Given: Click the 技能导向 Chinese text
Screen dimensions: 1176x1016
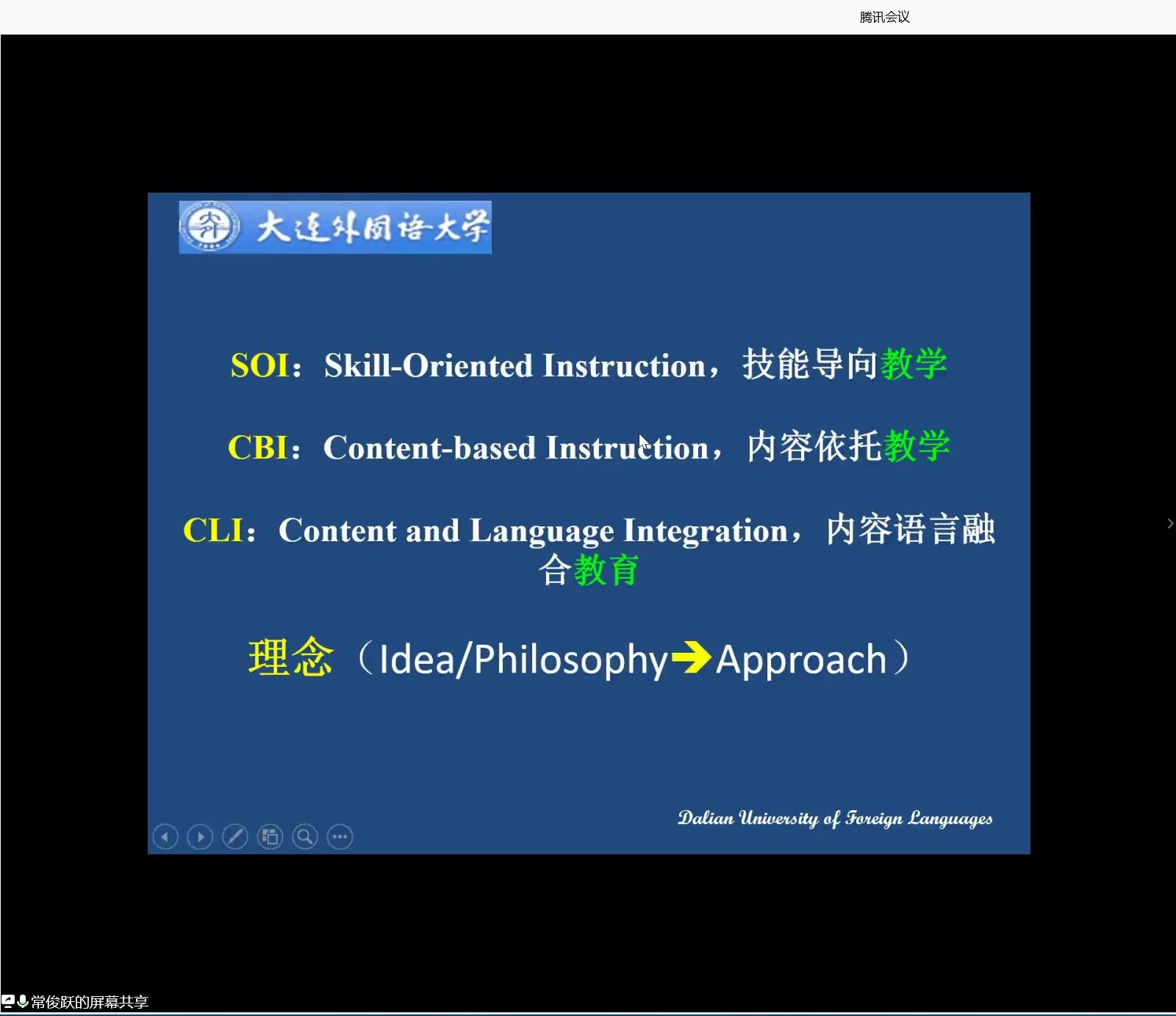Looking at the screenshot, I should tap(810, 364).
